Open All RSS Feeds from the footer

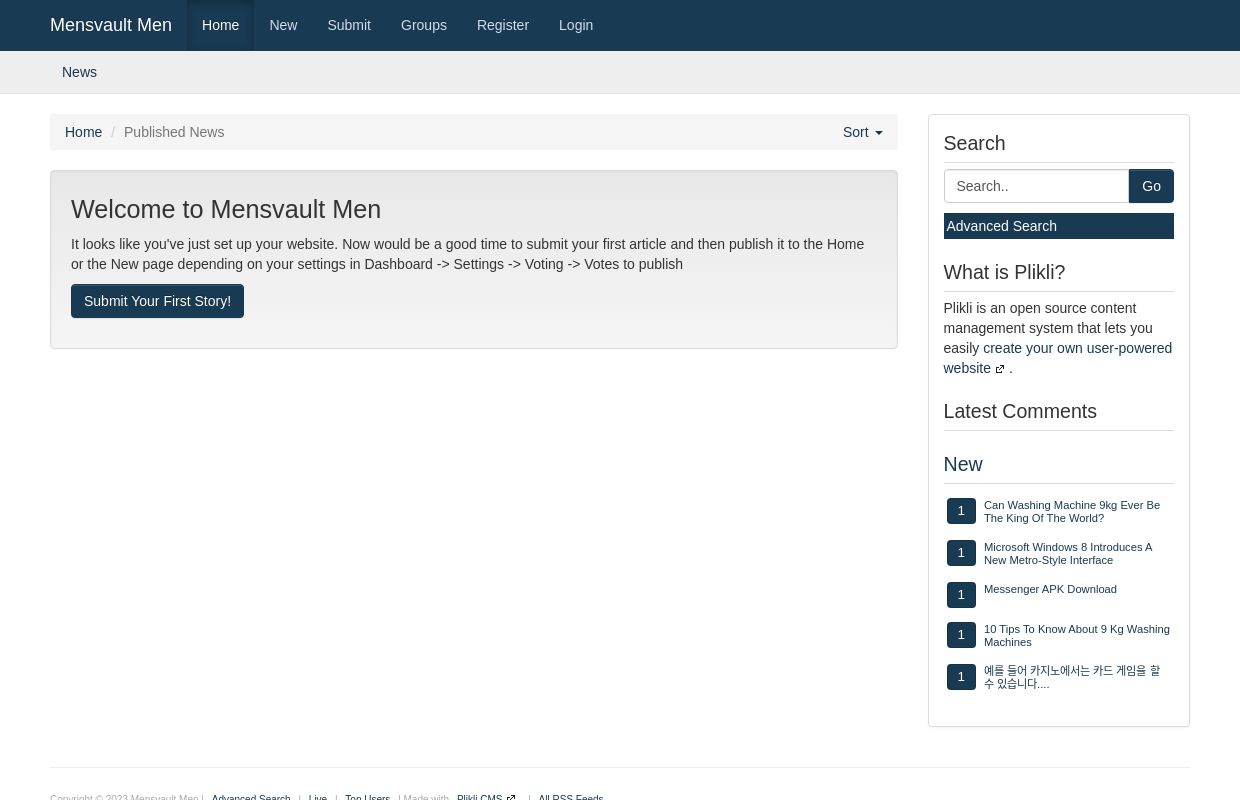tap(571, 797)
